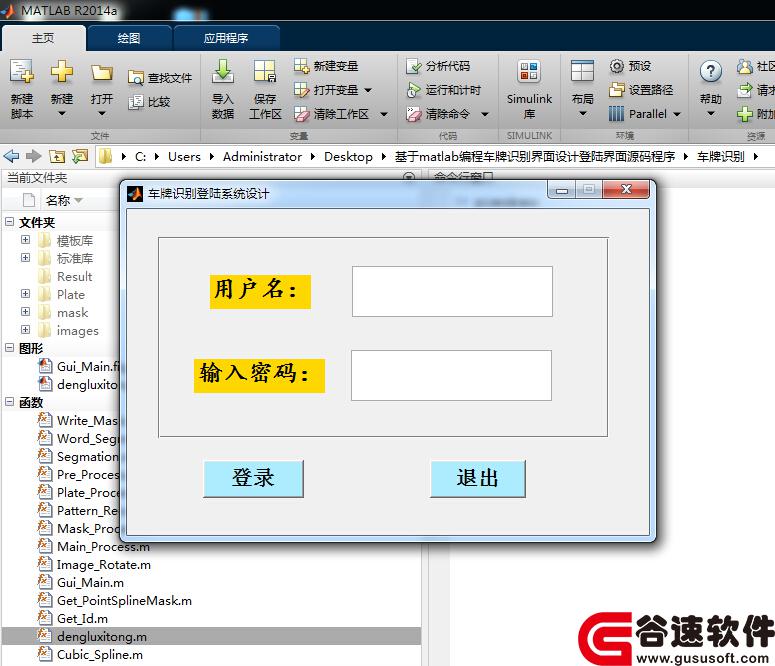Screen dimensions: 775x666
Task: Click Open Variable (打开变量)
Action: [326, 90]
